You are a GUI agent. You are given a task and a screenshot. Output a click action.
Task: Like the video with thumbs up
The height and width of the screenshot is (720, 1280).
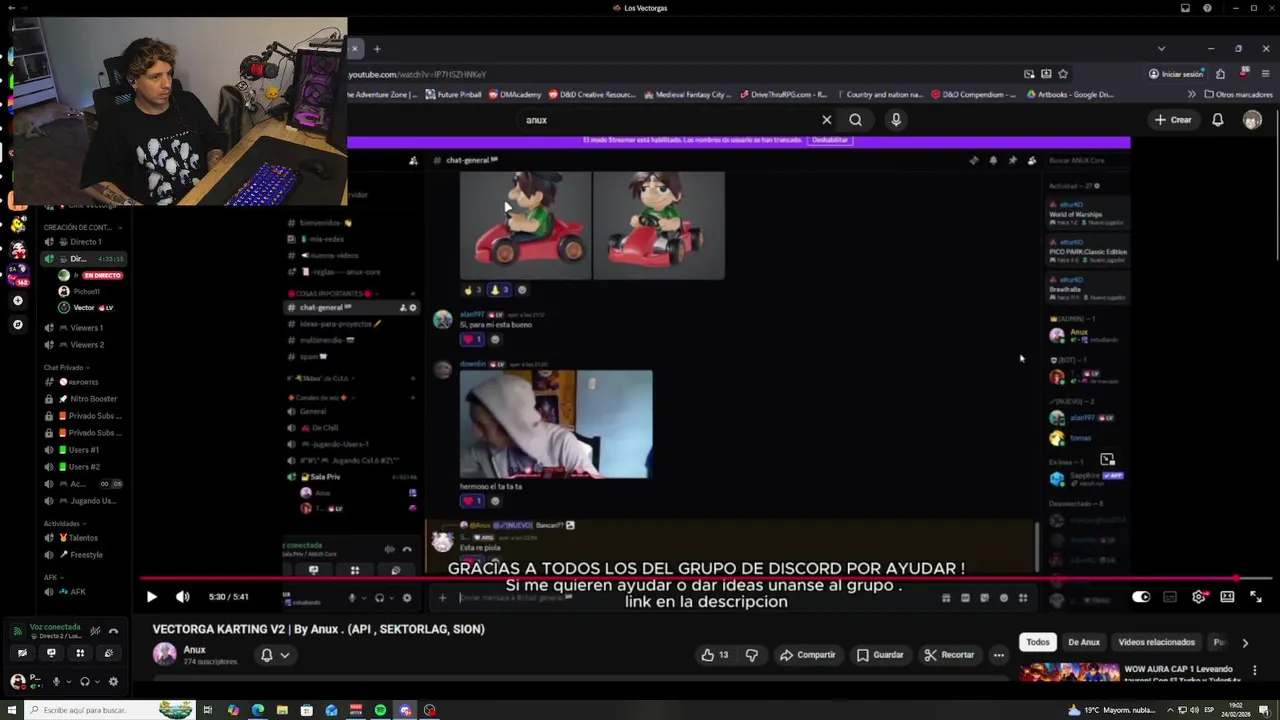pyautogui.click(x=714, y=655)
